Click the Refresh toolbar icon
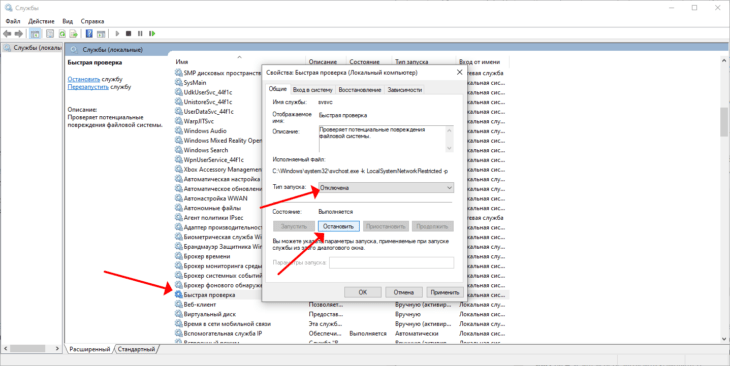The height and width of the screenshot is (366, 730). click(61, 34)
